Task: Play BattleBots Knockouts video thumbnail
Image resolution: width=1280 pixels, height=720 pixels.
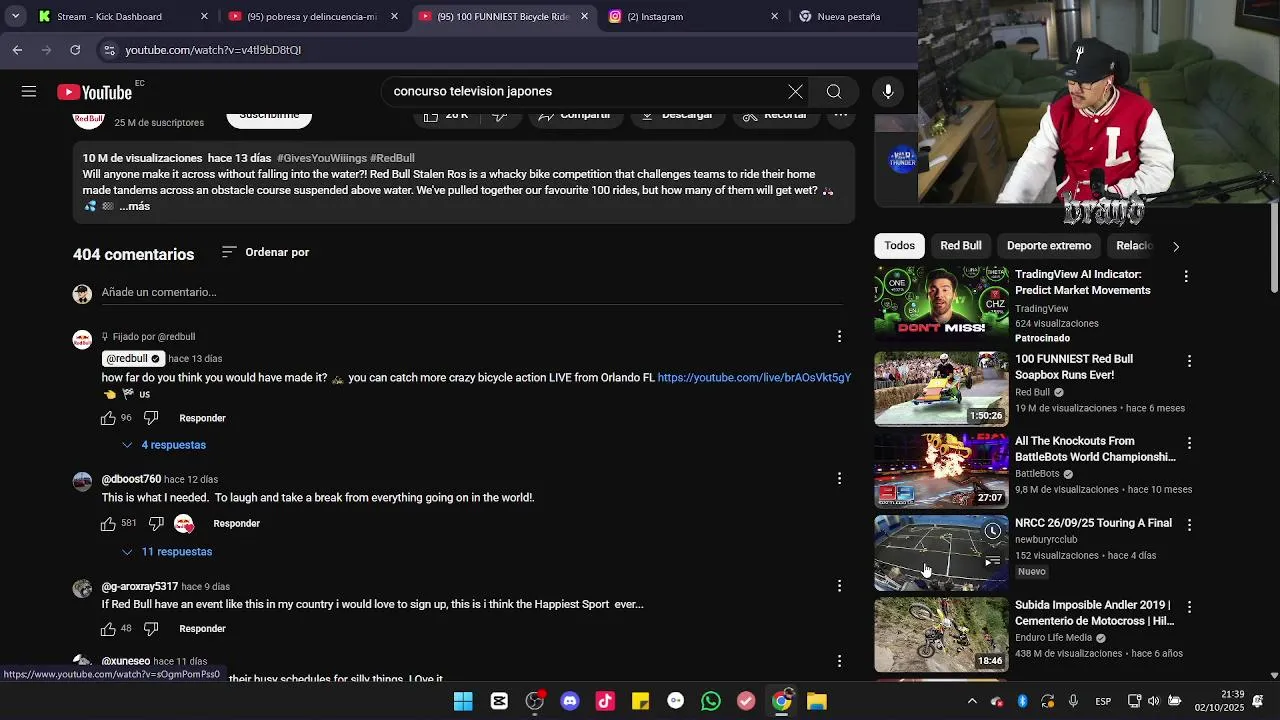Action: pyautogui.click(x=942, y=471)
